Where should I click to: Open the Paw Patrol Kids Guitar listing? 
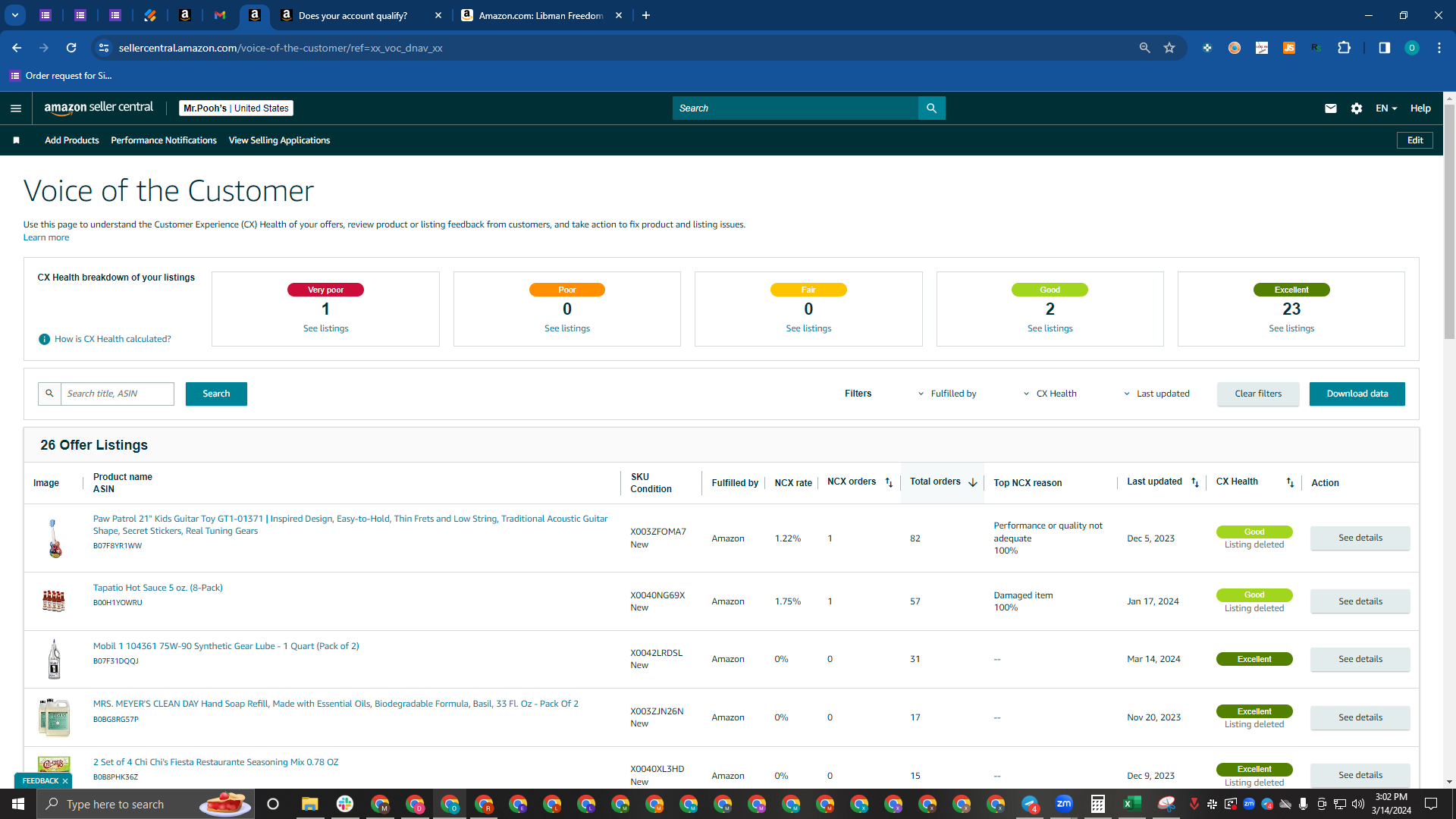[x=350, y=525]
